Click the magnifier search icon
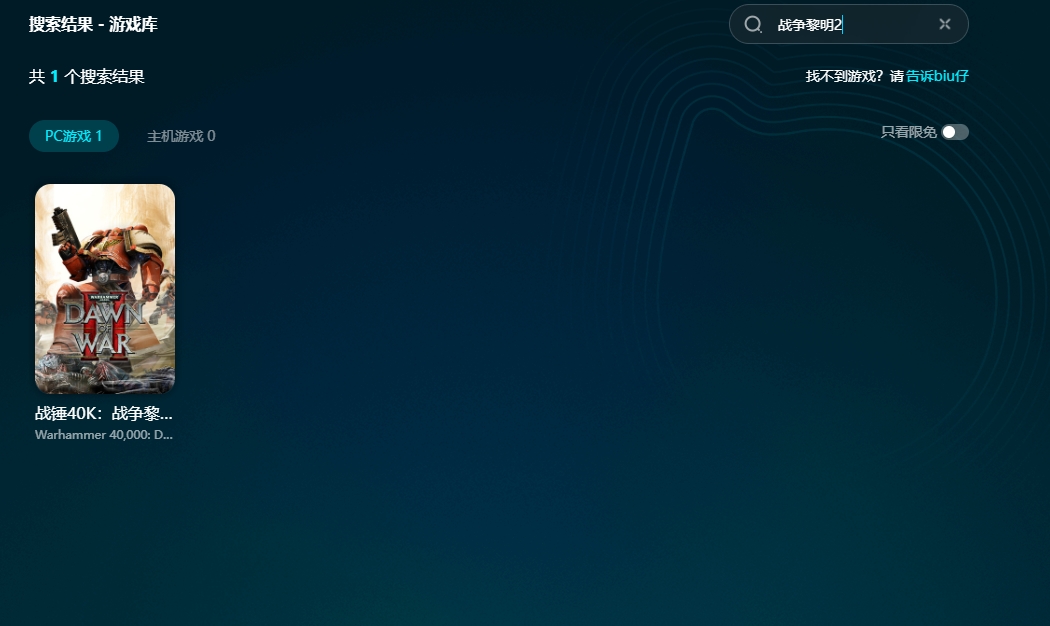 click(x=753, y=25)
